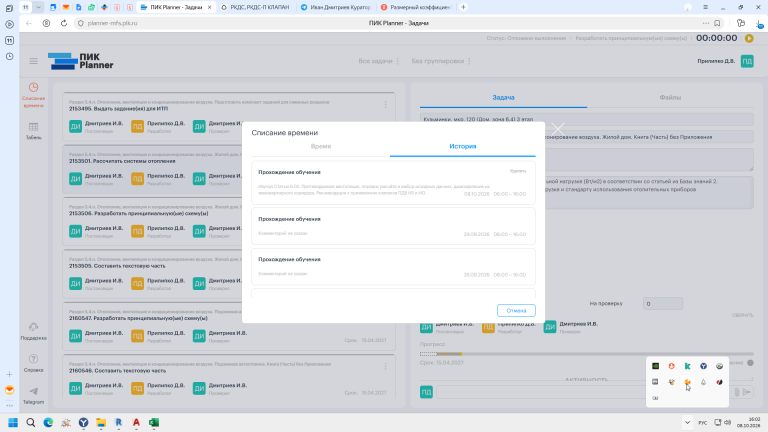768x432 pixels.
Task: Open File Explorer from the taskbar
Action: (101, 423)
